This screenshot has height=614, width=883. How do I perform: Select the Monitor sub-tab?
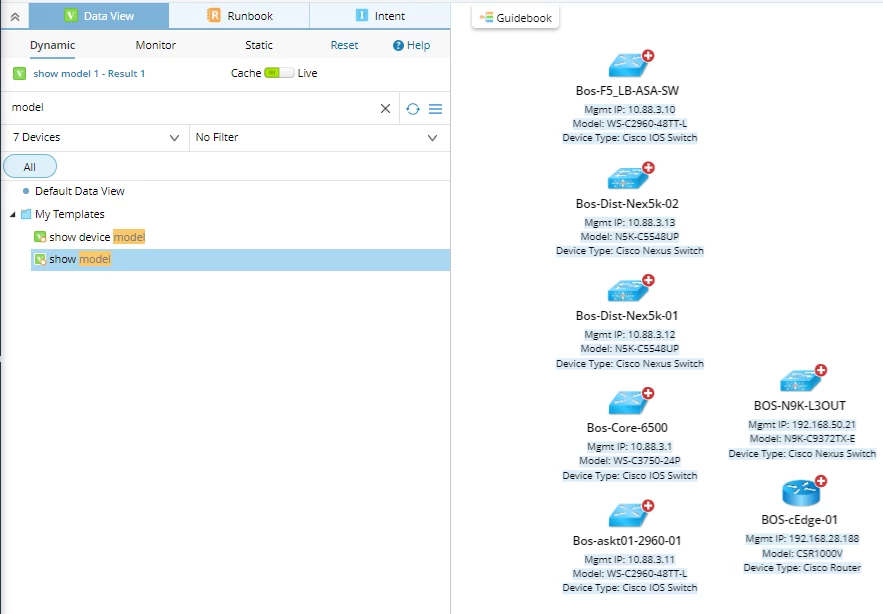155,45
